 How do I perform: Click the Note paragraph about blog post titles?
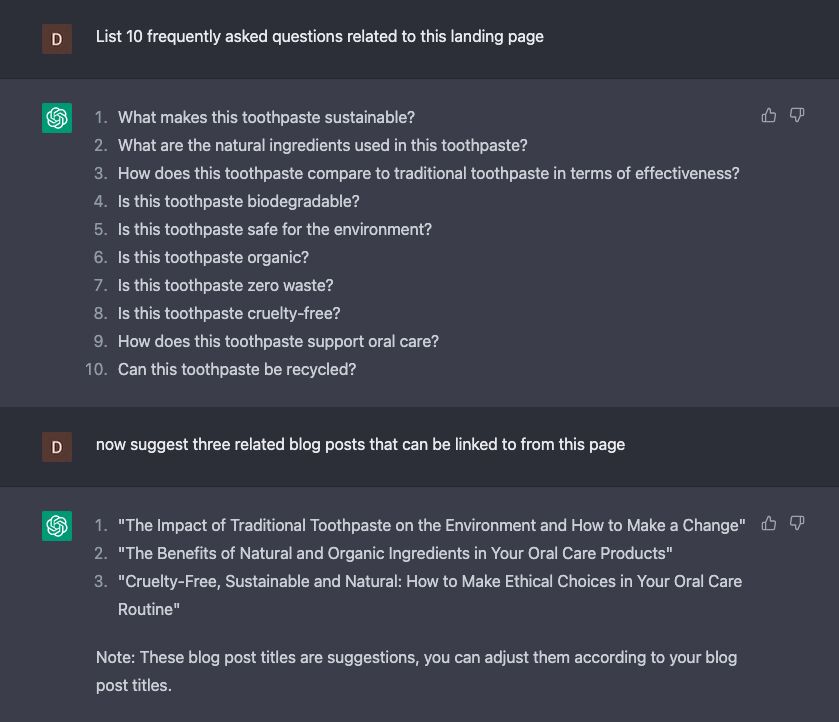(416, 671)
